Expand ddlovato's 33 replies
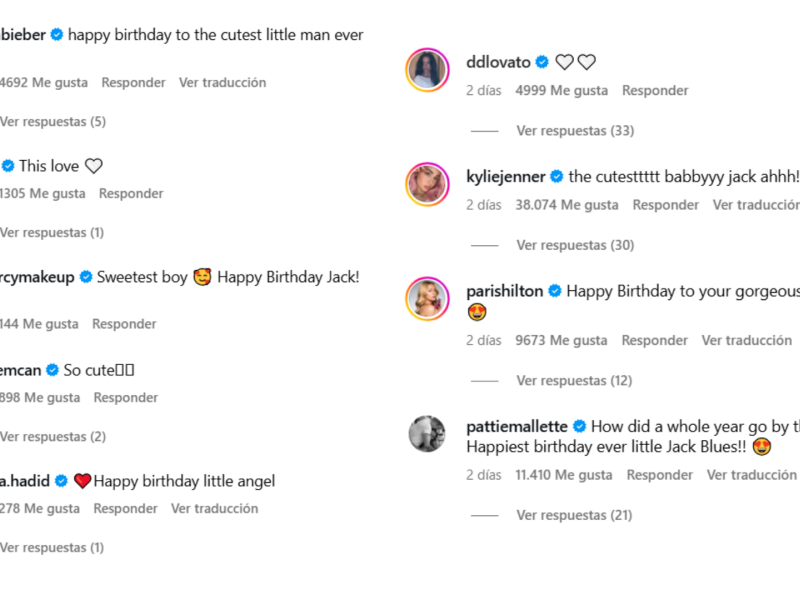This screenshot has width=800, height=600. point(575,130)
